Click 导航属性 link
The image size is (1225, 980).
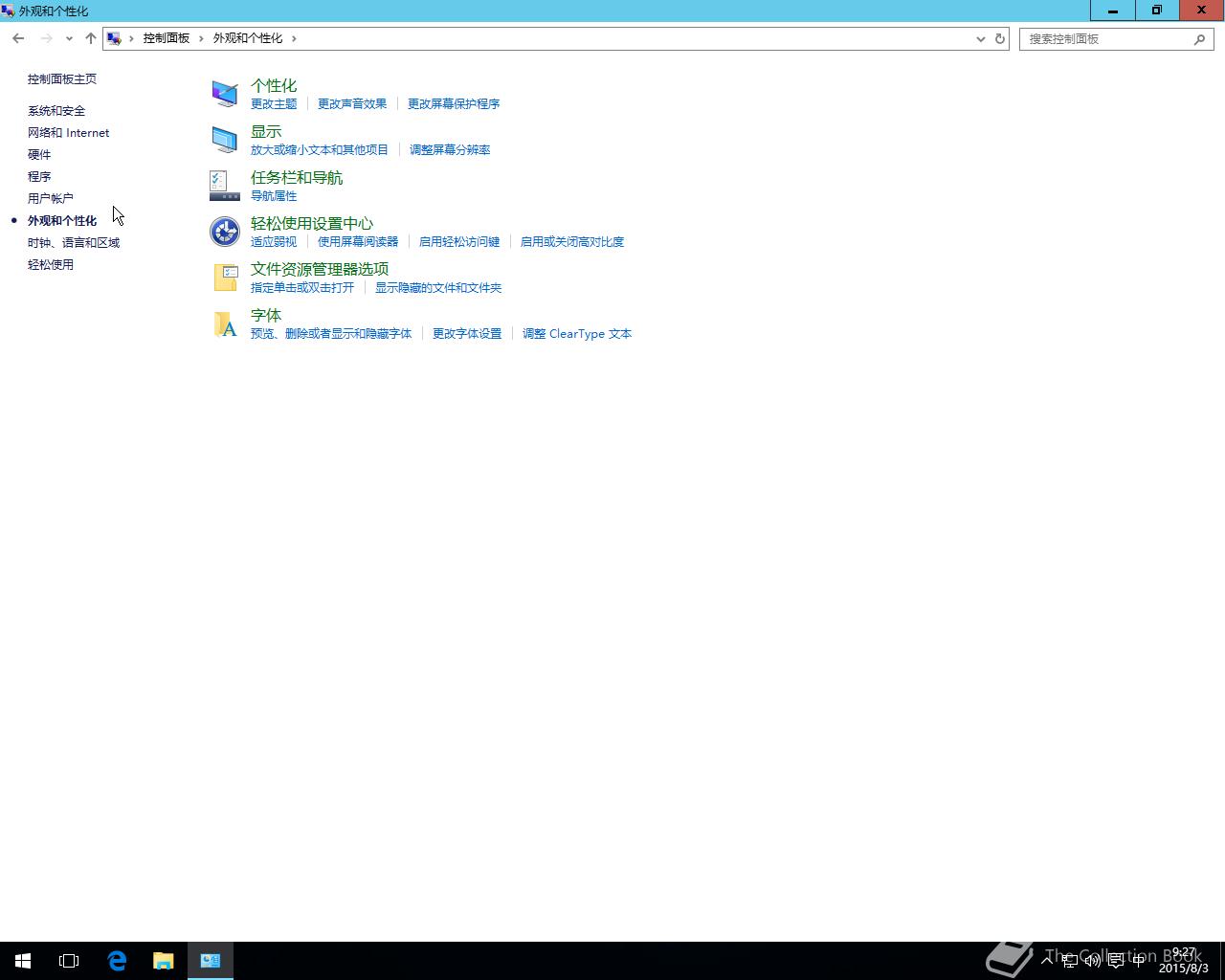[x=274, y=196]
